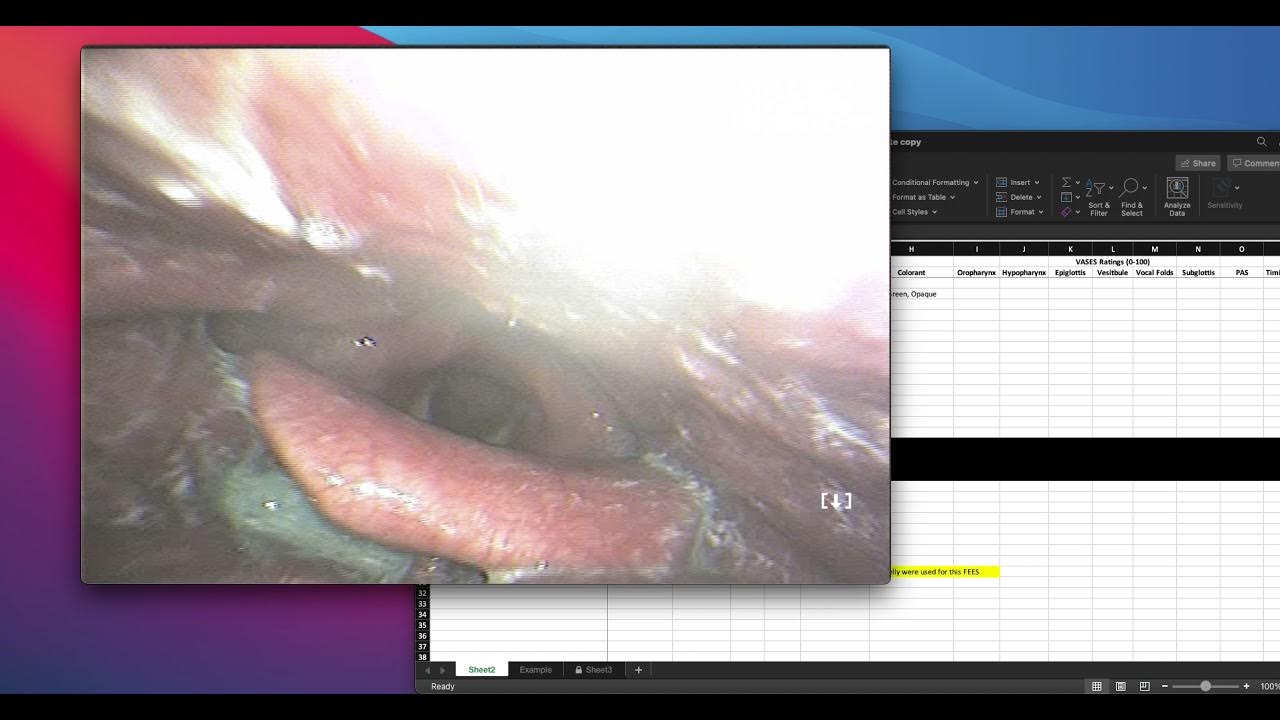Switch to Page Layout view icon
1280x720 pixels.
click(x=1120, y=686)
